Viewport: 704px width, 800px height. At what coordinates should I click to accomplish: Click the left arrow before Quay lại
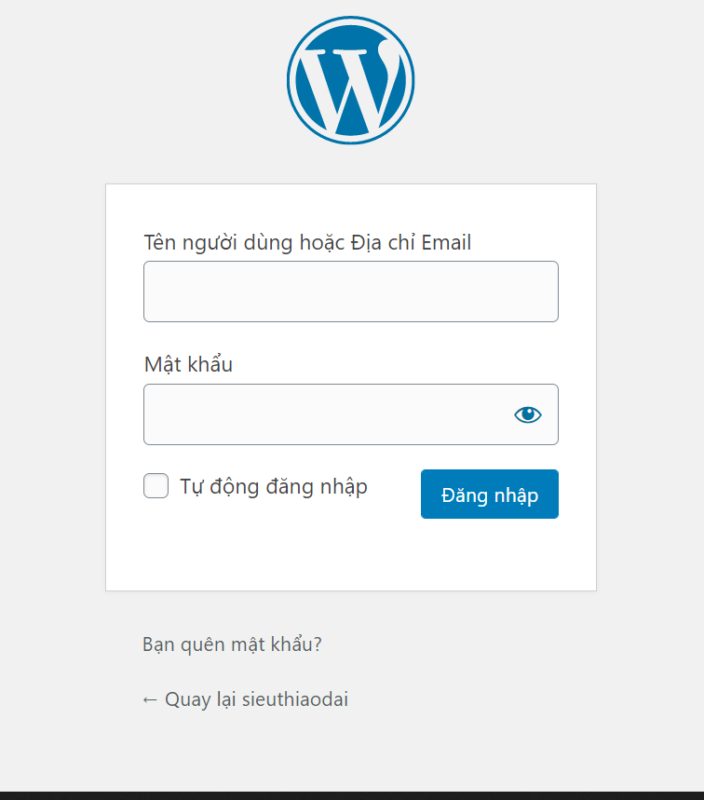(x=150, y=700)
